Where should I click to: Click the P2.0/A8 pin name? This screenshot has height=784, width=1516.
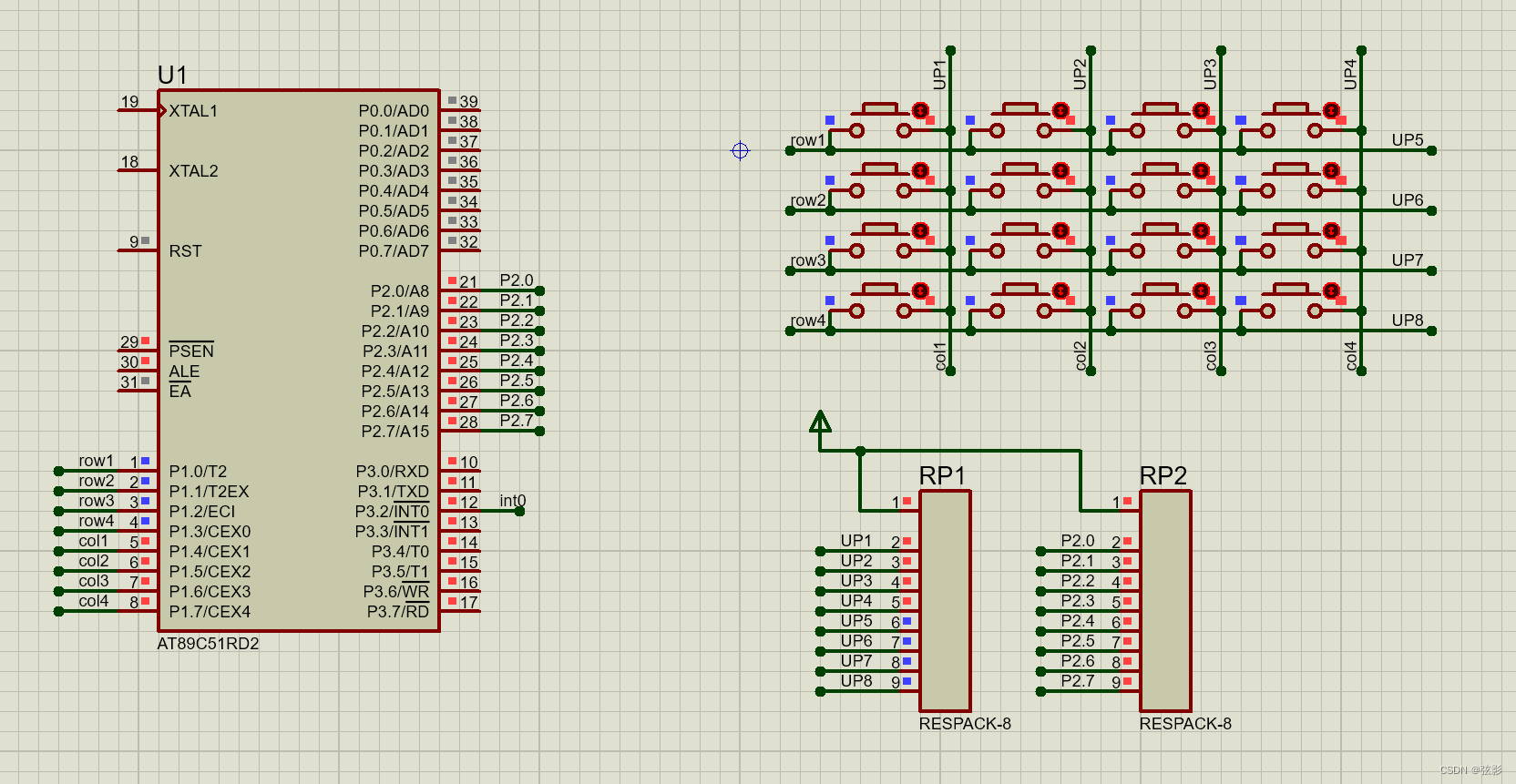point(399,291)
